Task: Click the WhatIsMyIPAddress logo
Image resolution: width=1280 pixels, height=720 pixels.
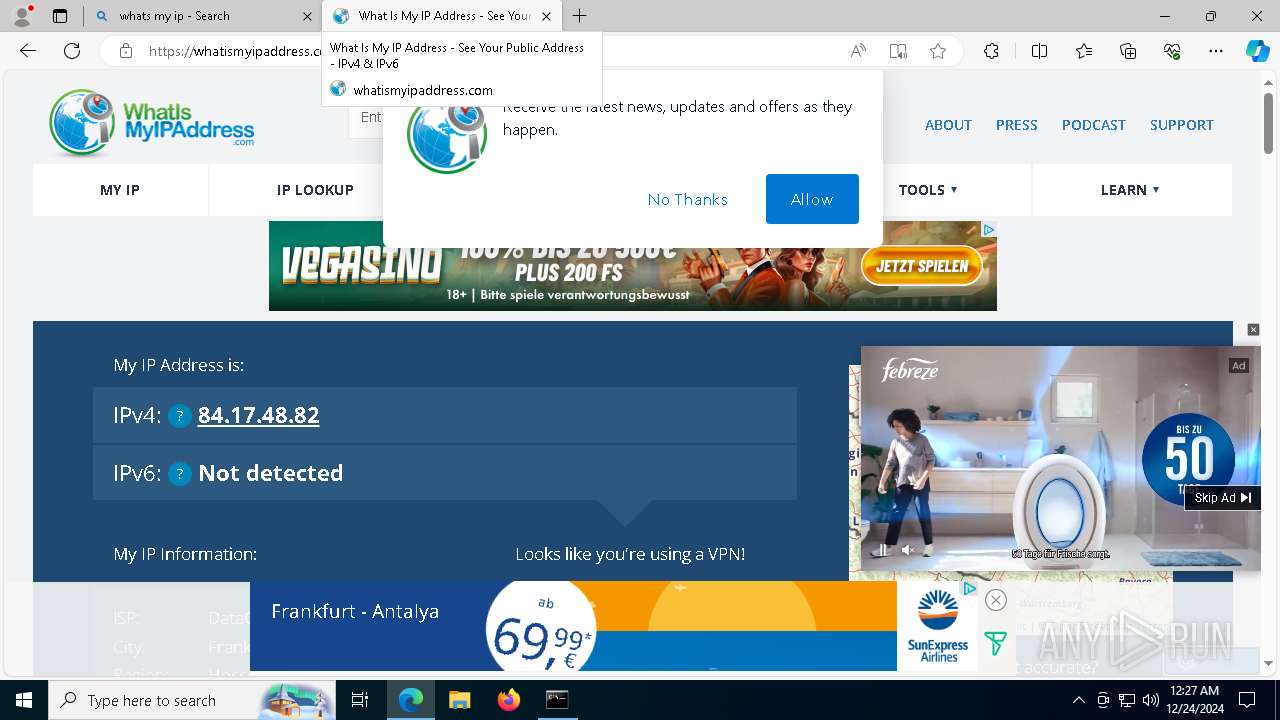Action: point(152,124)
